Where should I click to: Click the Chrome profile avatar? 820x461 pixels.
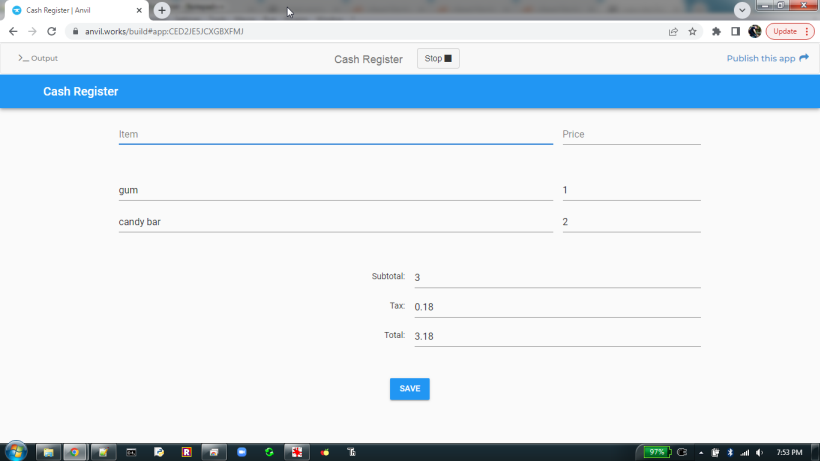754,31
